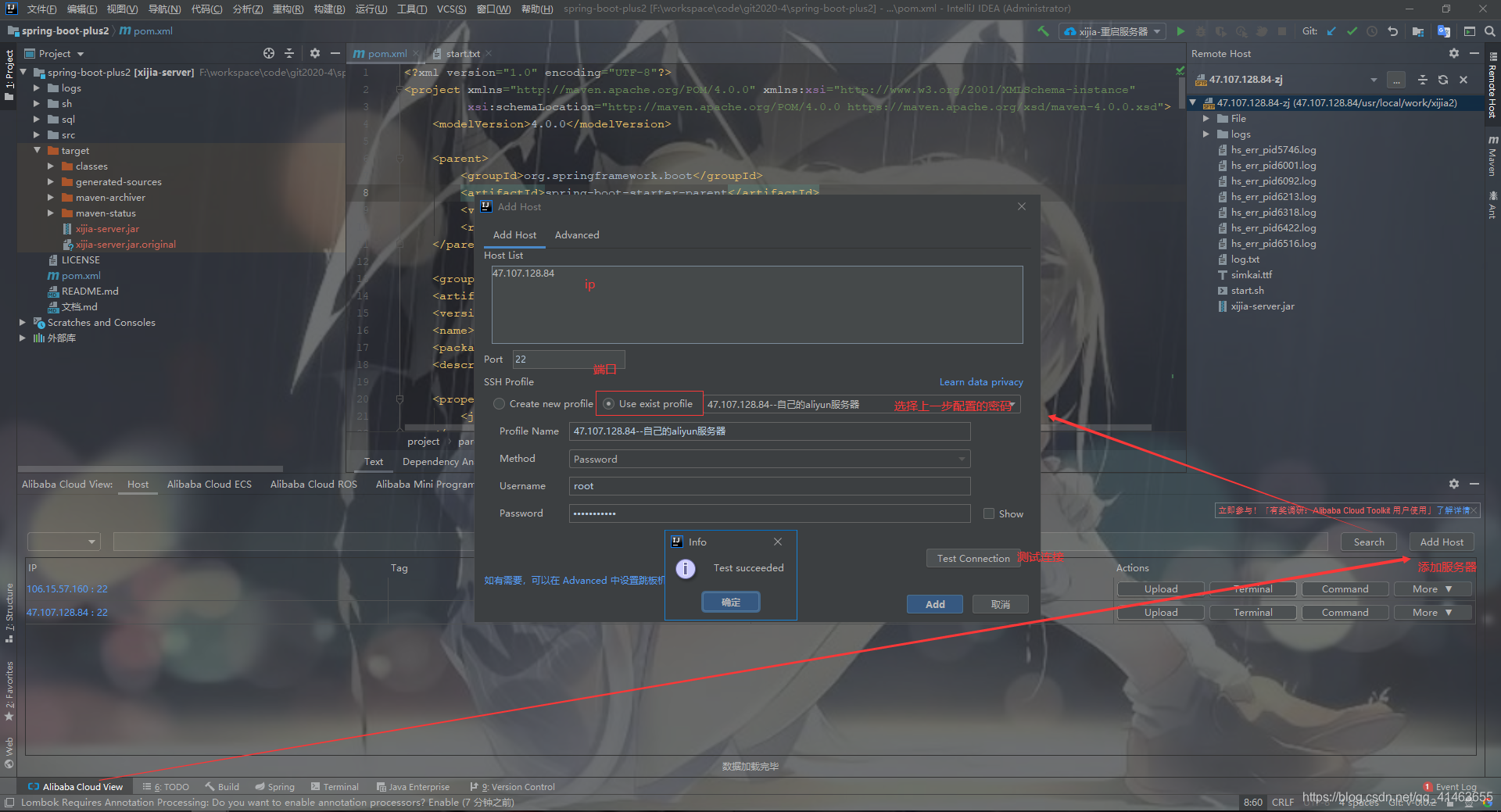Image resolution: width=1501 pixels, height=812 pixels.
Task: Select Create new profile radio button
Action: tap(499, 404)
